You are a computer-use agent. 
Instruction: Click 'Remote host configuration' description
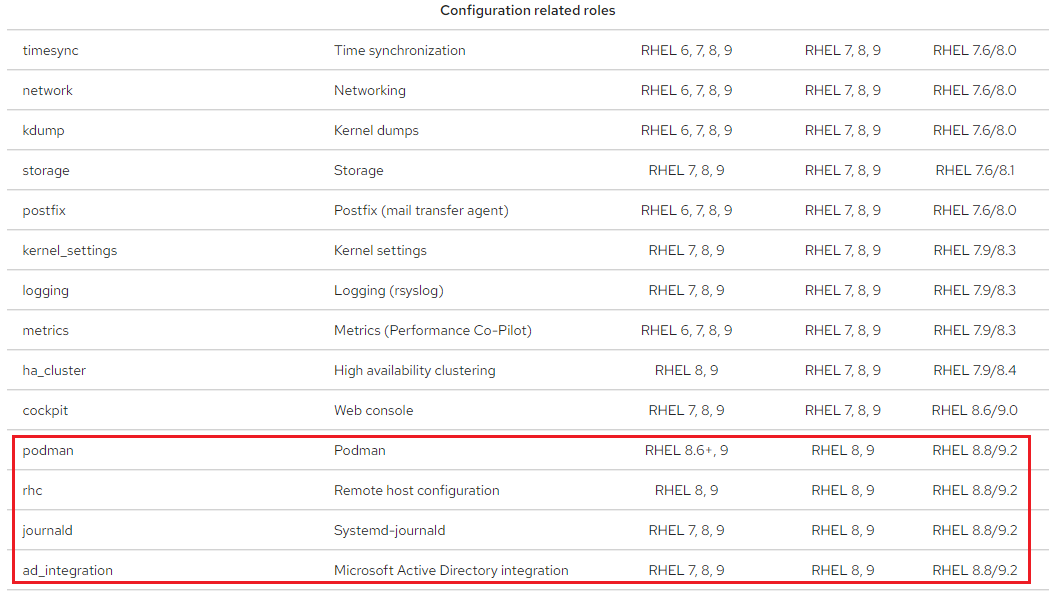click(x=416, y=490)
